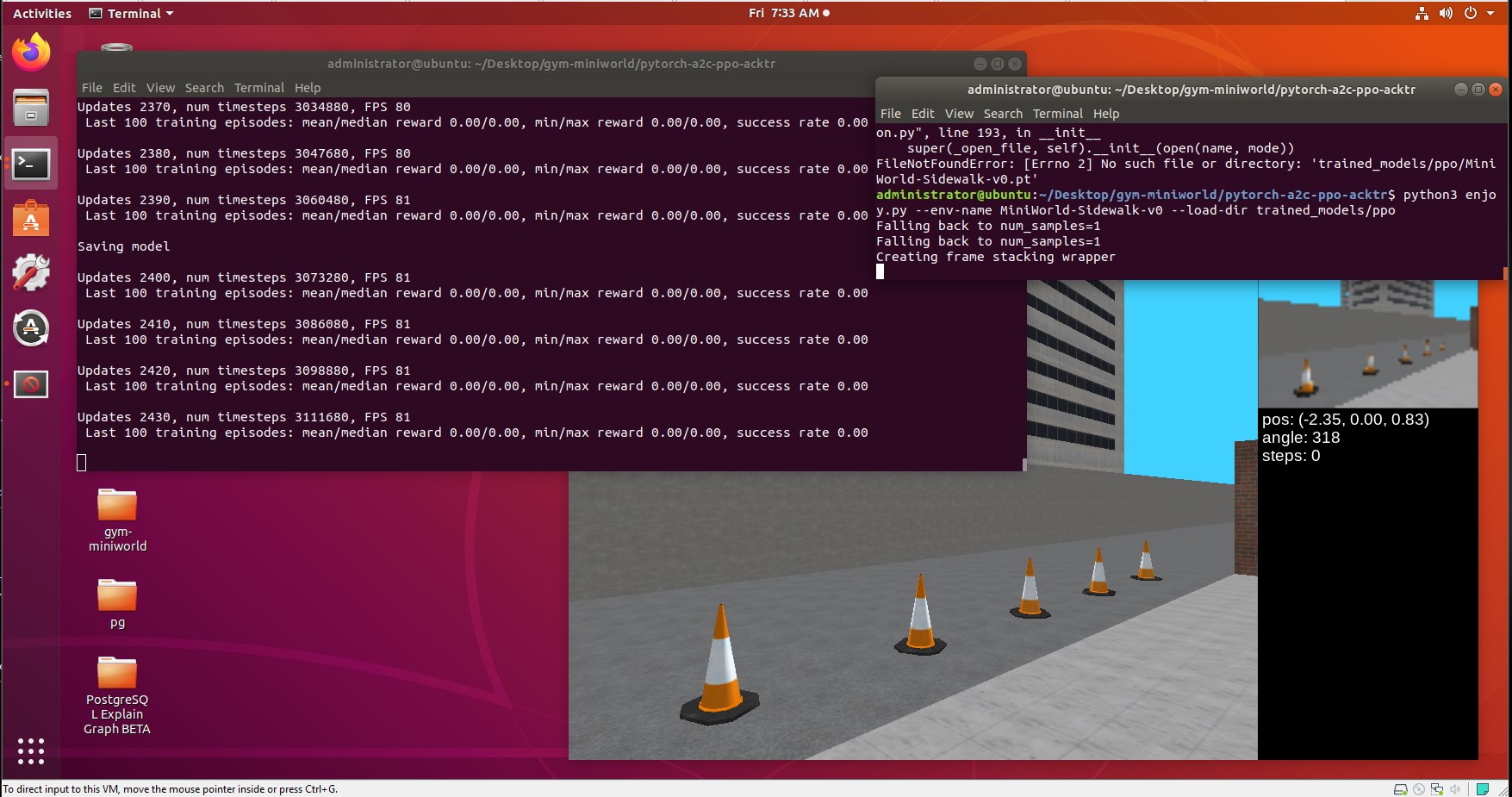Toggle volume via top bar speaker icon

click(x=1447, y=13)
